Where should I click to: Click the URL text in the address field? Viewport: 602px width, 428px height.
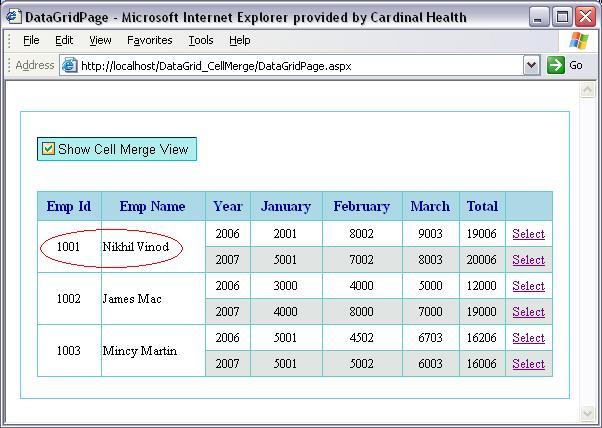(216, 66)
